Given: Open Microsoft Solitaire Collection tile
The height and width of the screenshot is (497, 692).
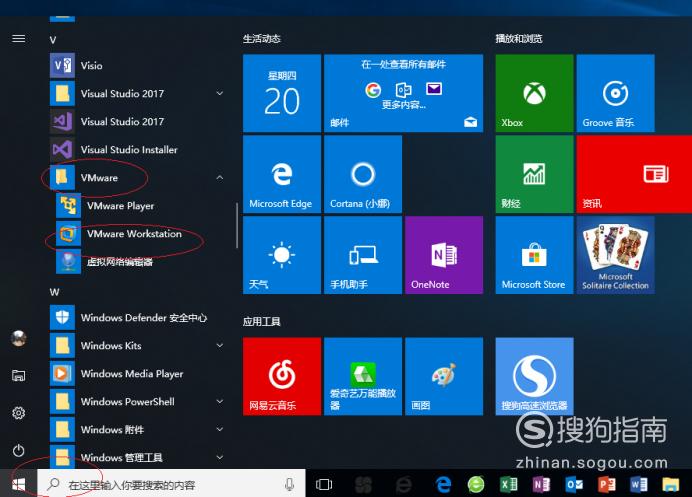Looking at the screenshot, I should coord(616,255).
